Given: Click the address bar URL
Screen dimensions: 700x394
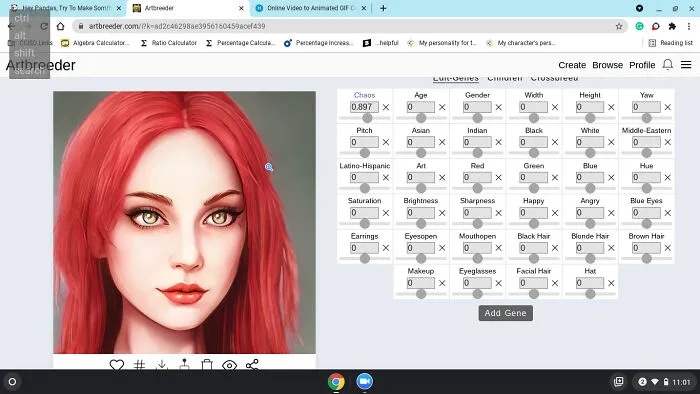Looking at the screenshot, I should (x=177, y=26).
